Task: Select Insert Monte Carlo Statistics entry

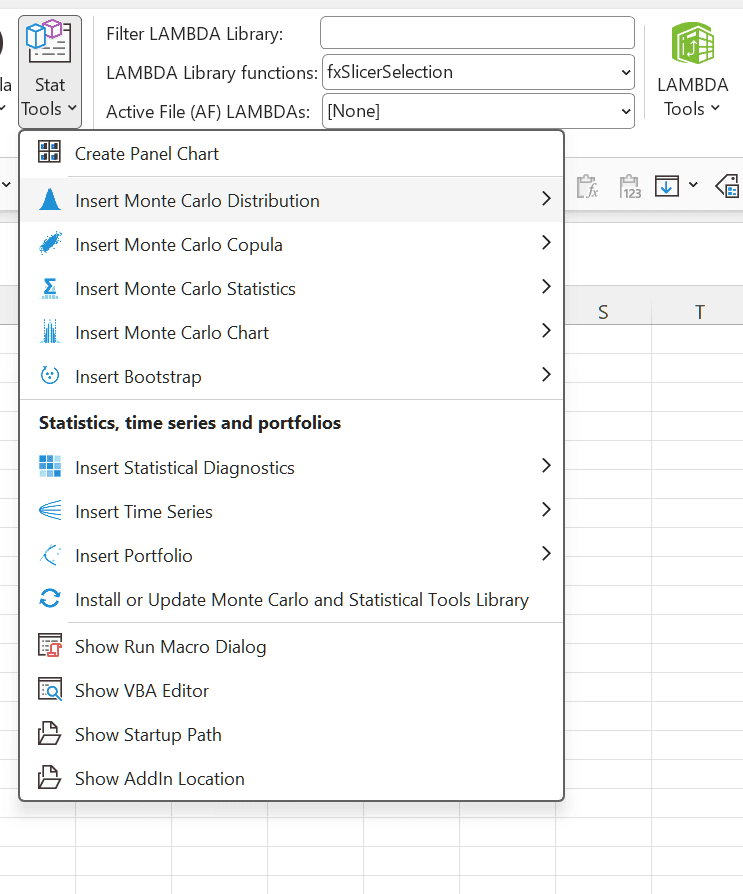Action: tap(291, 288)
